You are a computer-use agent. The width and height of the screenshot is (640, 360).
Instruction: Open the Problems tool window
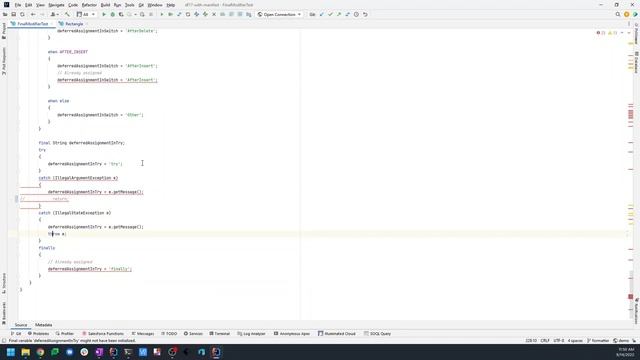point(38,333)
